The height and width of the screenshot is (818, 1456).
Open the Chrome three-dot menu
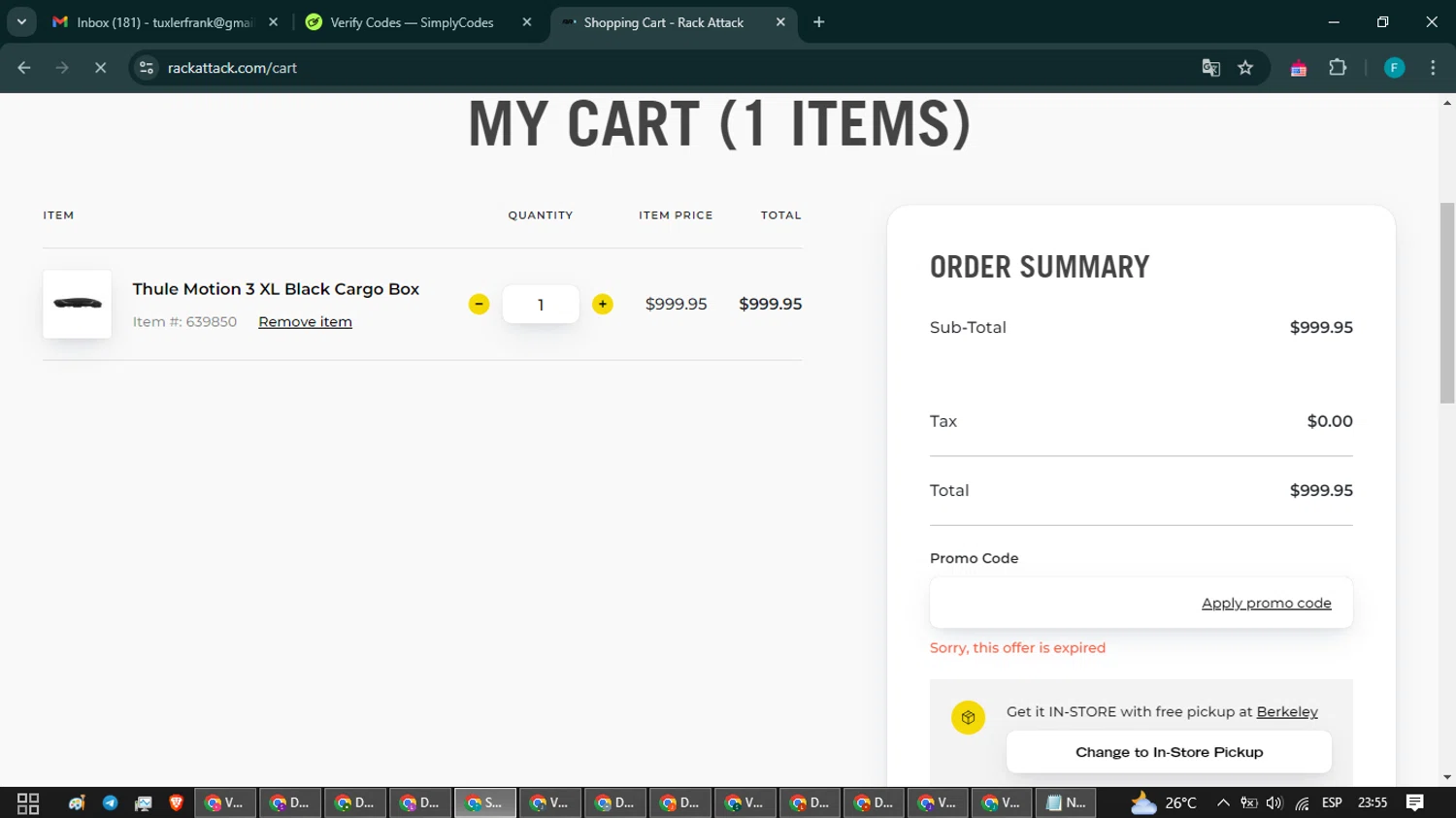point(1433,68)
